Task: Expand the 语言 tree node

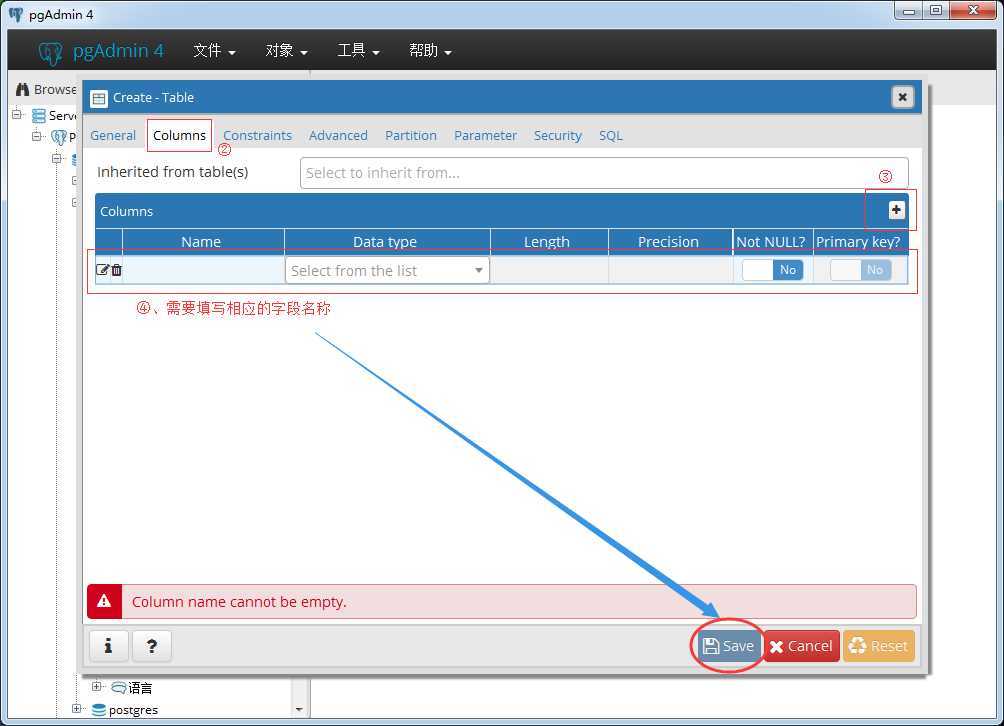Action: point(96,686)
